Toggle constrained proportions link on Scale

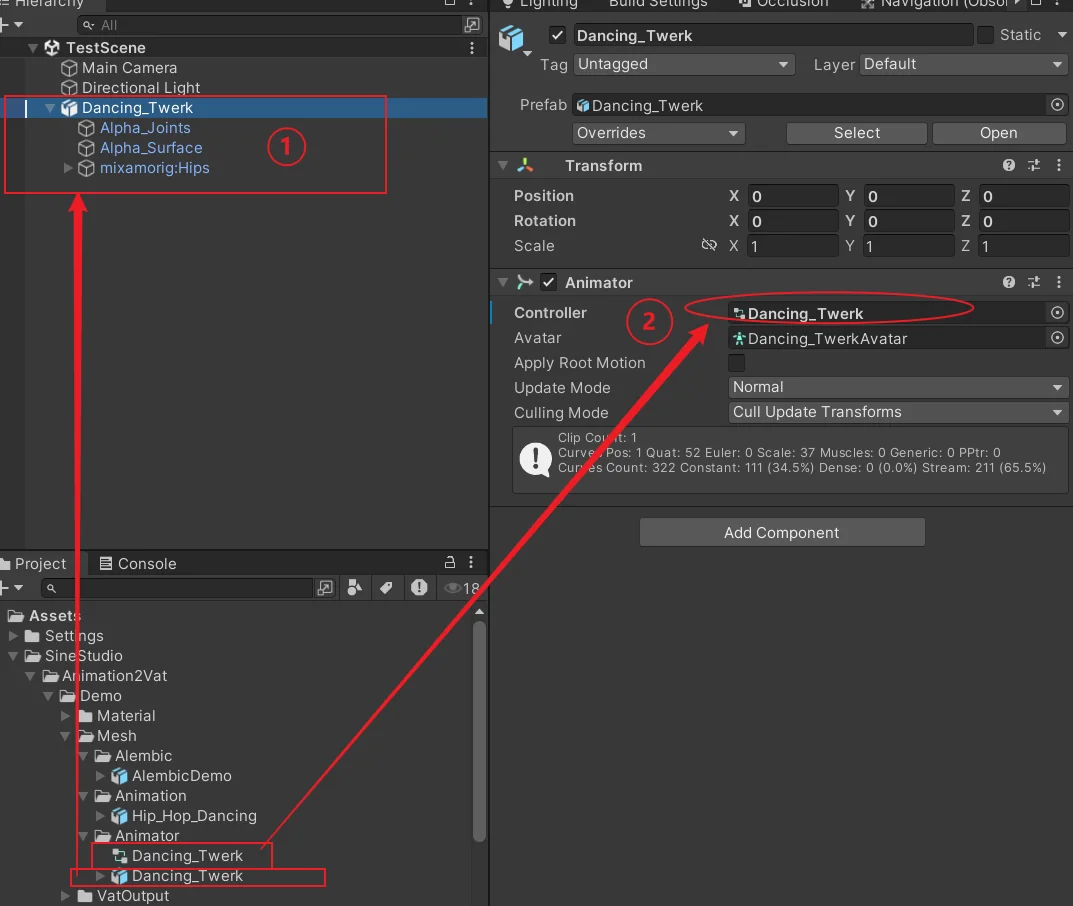coord(709,245)
